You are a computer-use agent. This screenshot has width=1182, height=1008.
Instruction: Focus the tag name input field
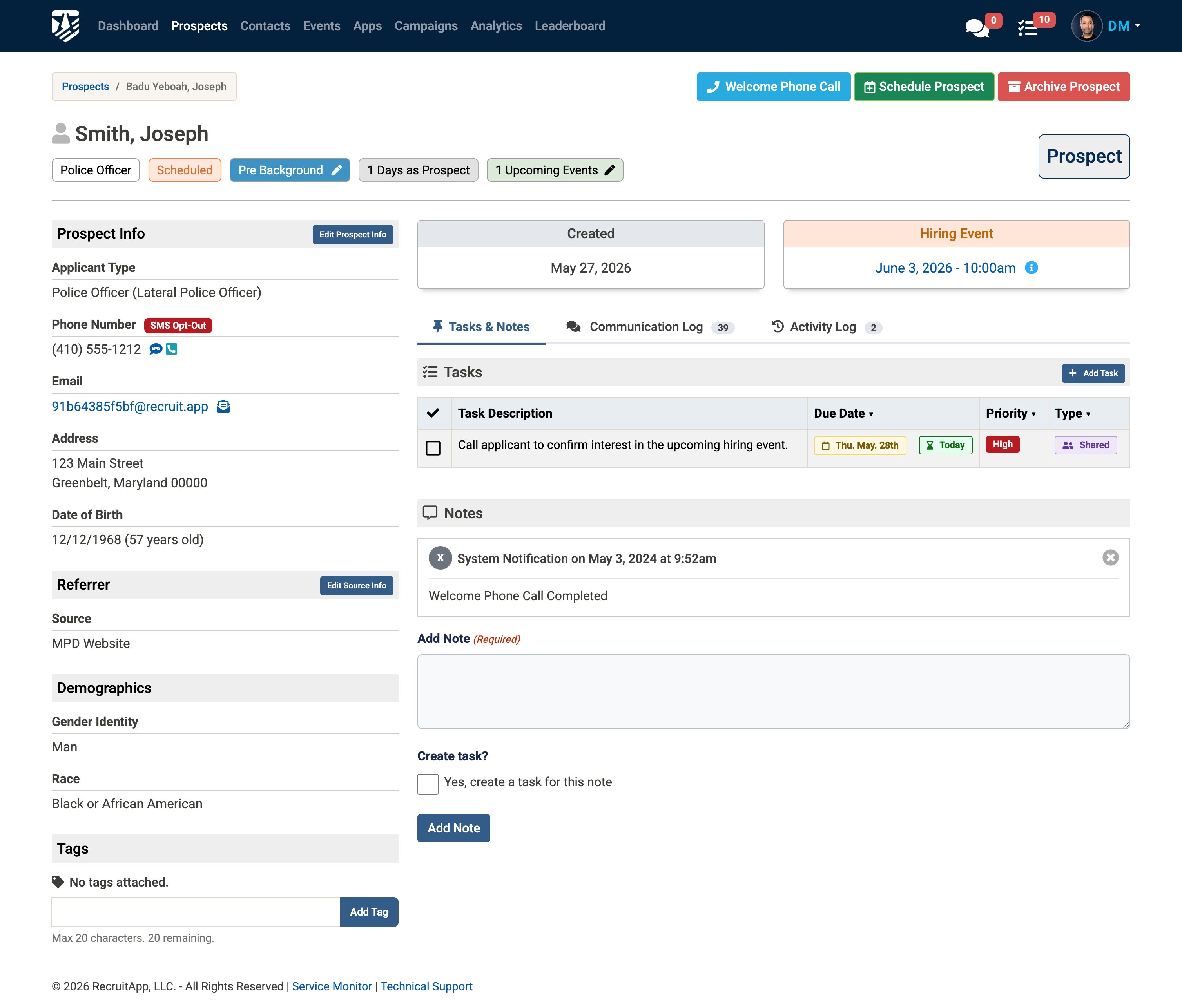tap(196, 912)
